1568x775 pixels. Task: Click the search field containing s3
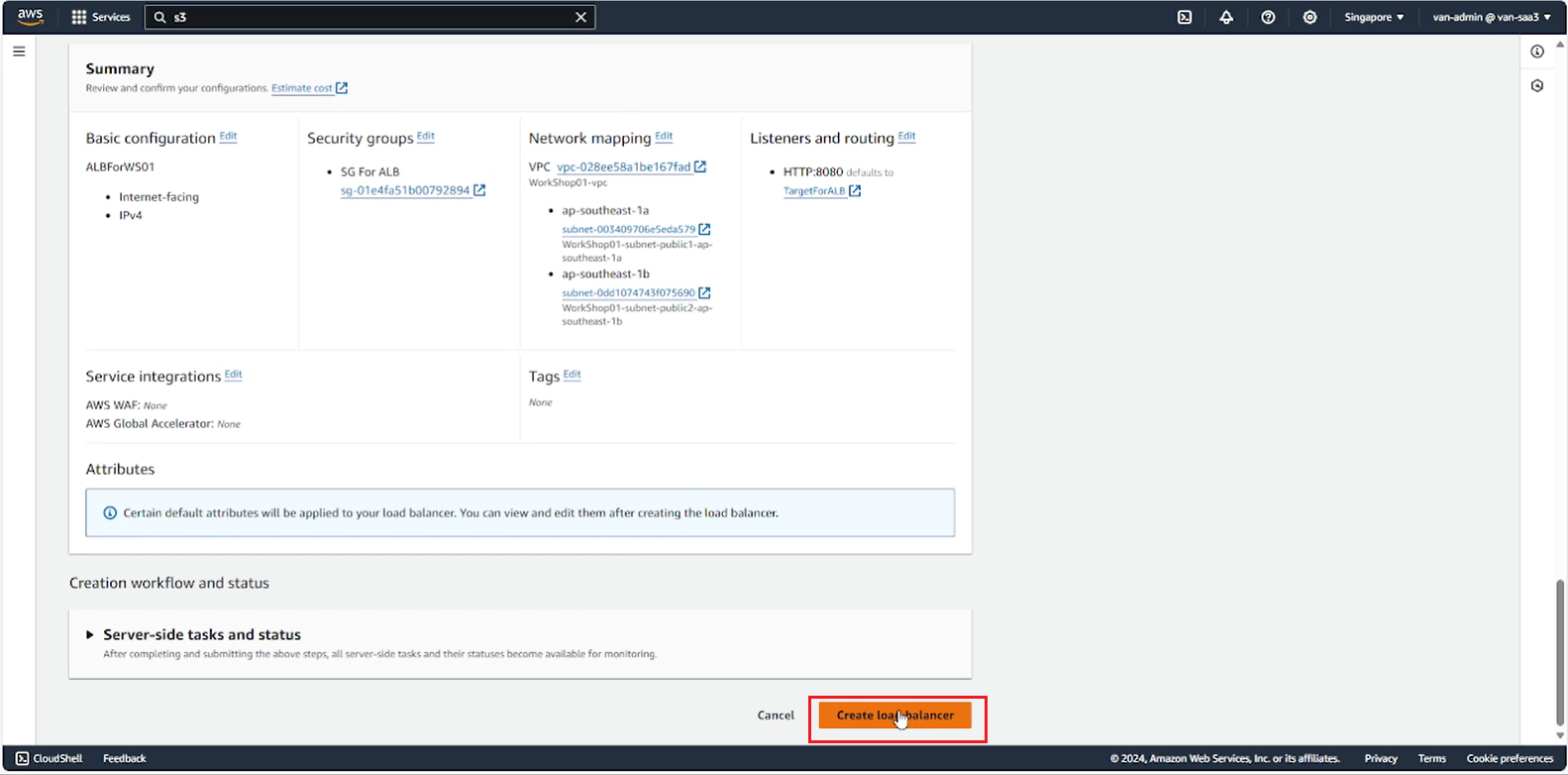[x=368, y=17]
